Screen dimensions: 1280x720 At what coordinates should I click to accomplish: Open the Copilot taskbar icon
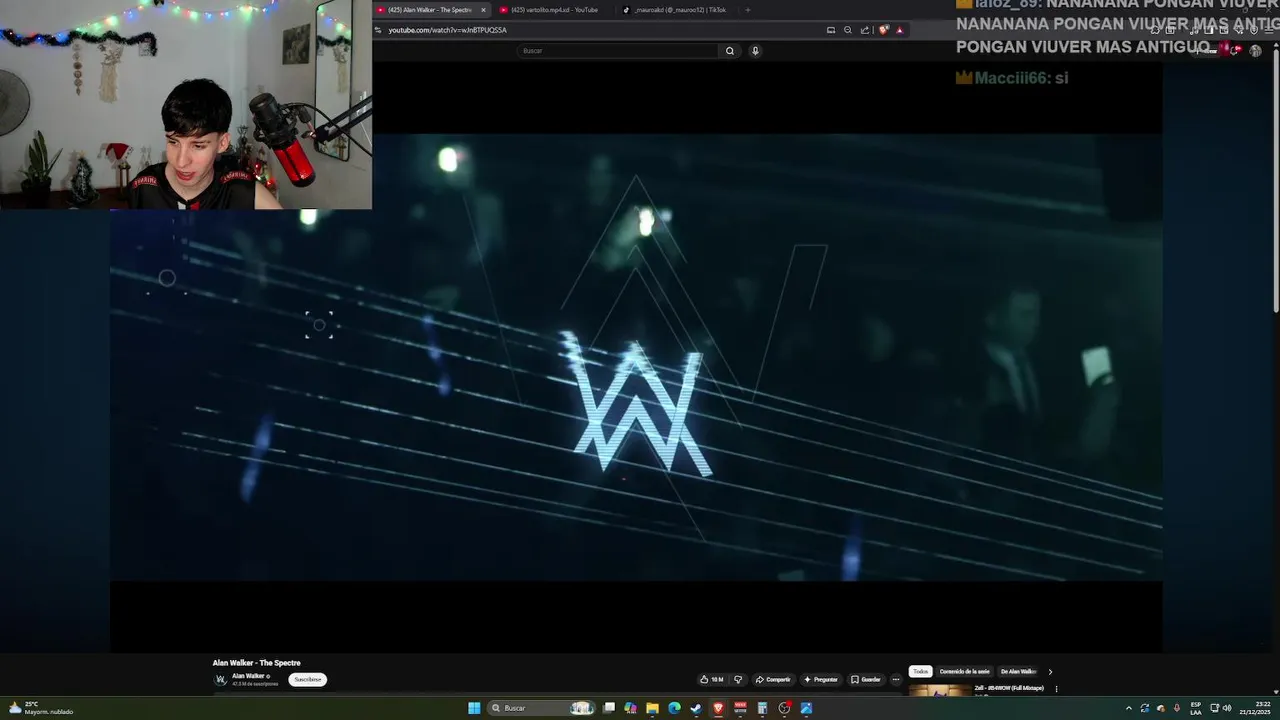(x=630, y=708)
